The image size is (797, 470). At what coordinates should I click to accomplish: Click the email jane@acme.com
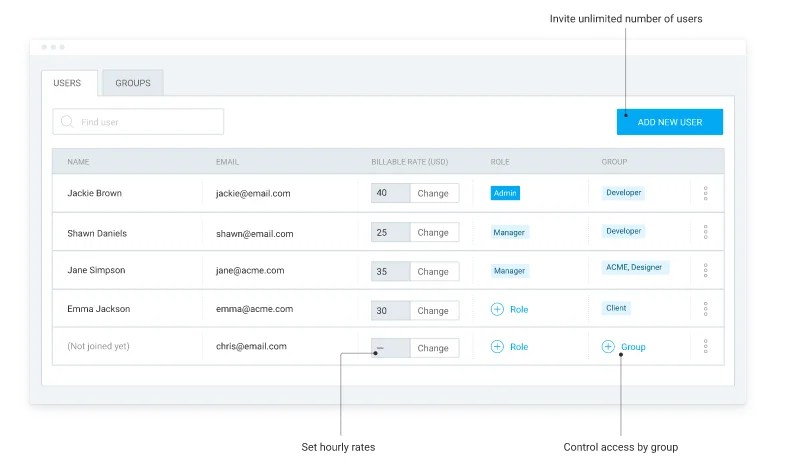[250, 270]
